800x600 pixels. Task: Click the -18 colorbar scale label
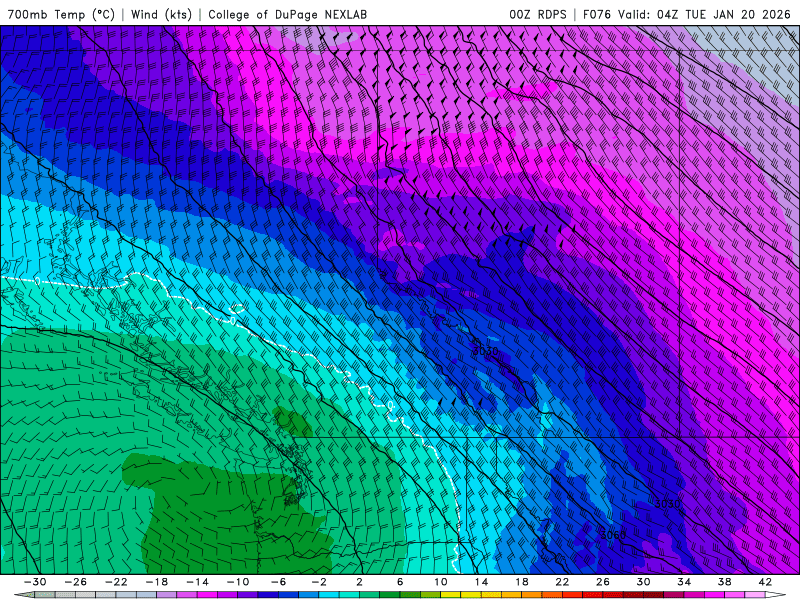coord(157,582)
